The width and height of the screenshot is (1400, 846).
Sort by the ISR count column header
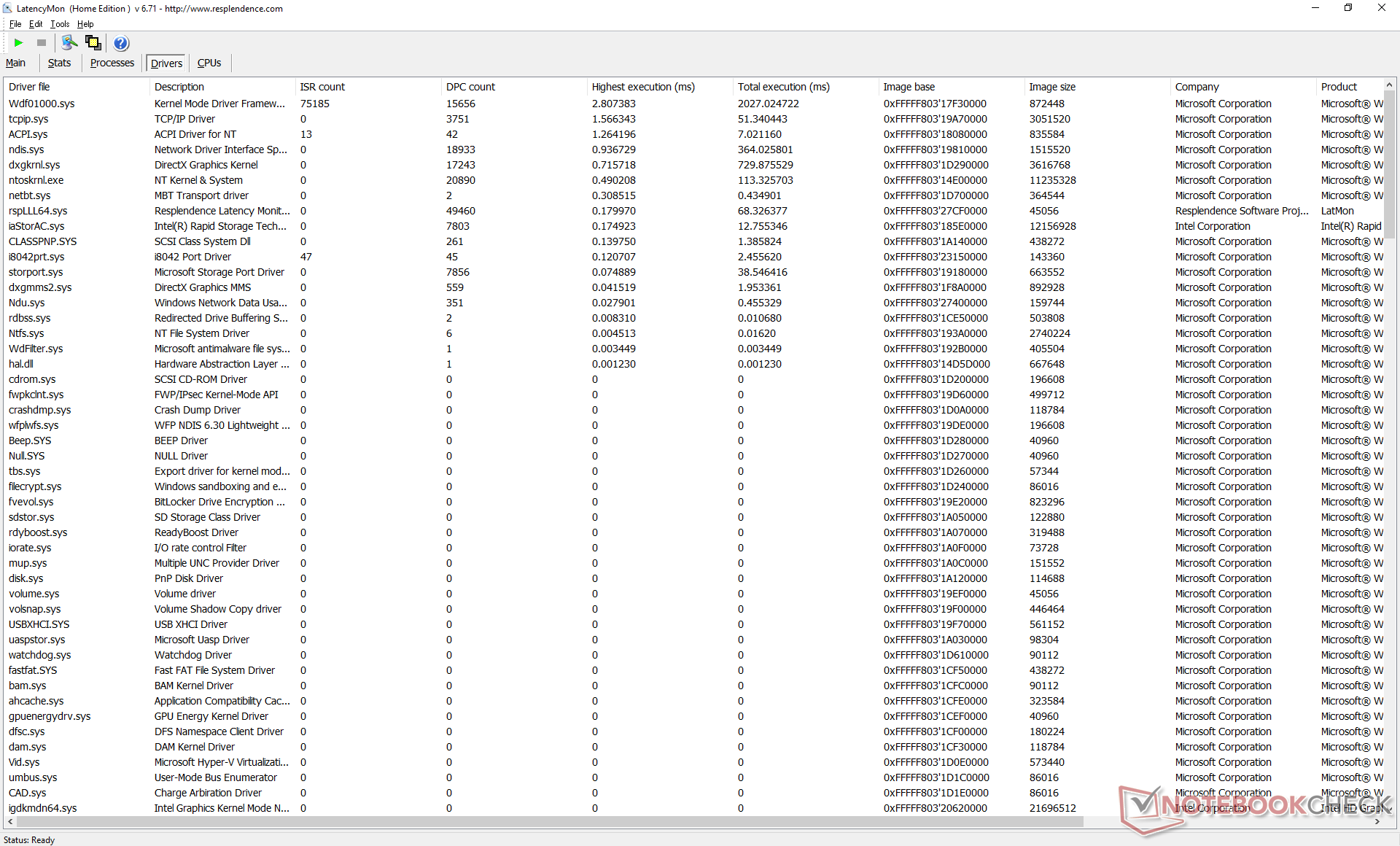[322, 87]
